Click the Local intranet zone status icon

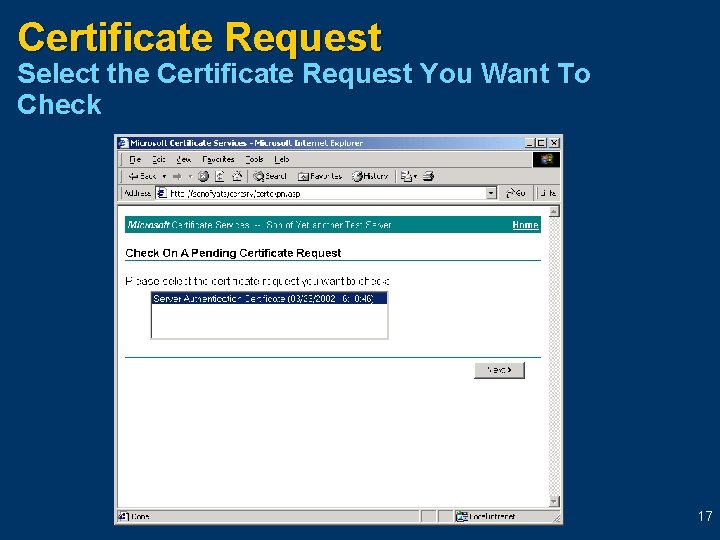coord(461,517)
